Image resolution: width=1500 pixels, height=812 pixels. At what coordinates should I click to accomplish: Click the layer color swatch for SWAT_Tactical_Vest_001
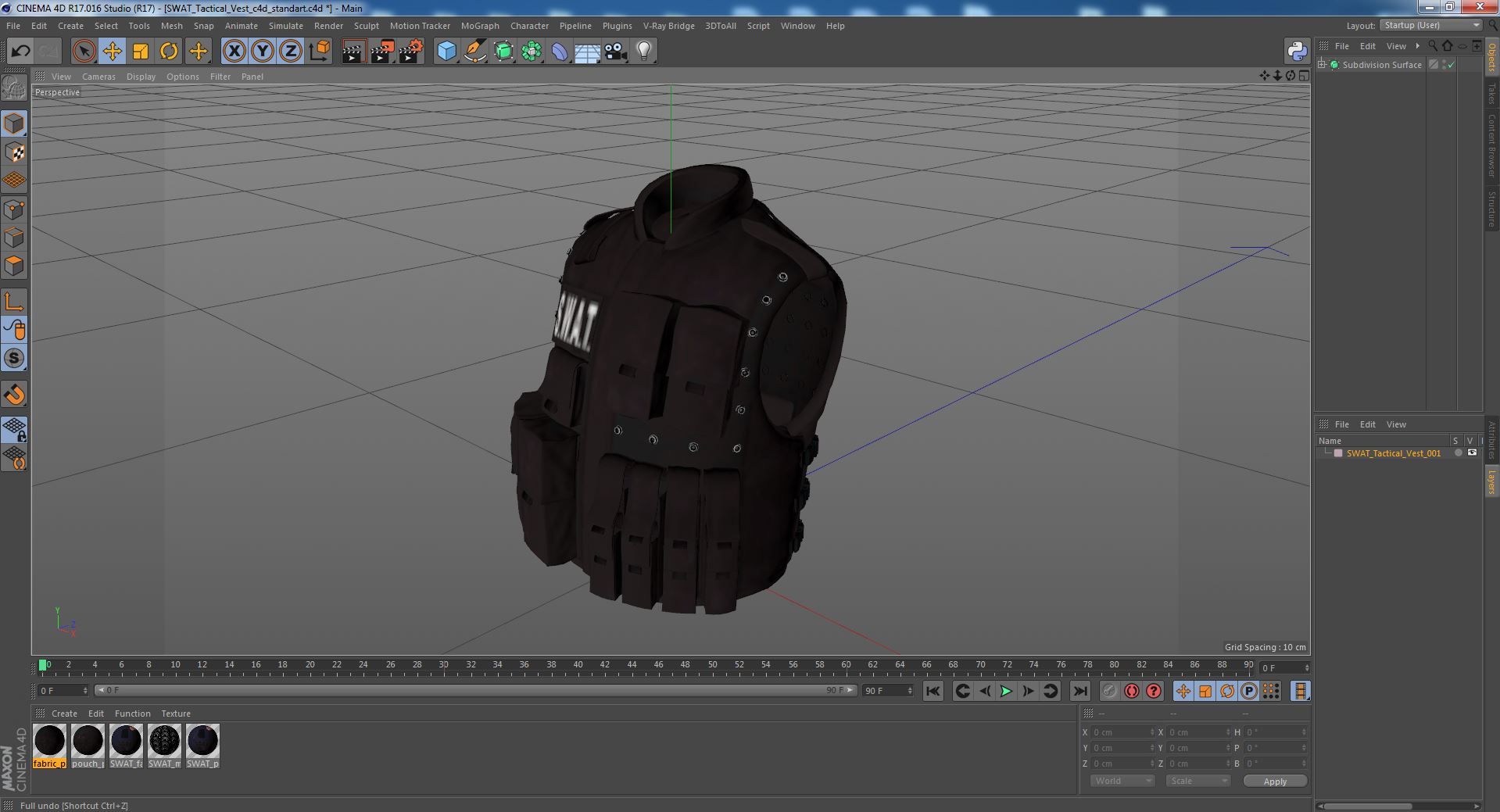[1338, 453]
